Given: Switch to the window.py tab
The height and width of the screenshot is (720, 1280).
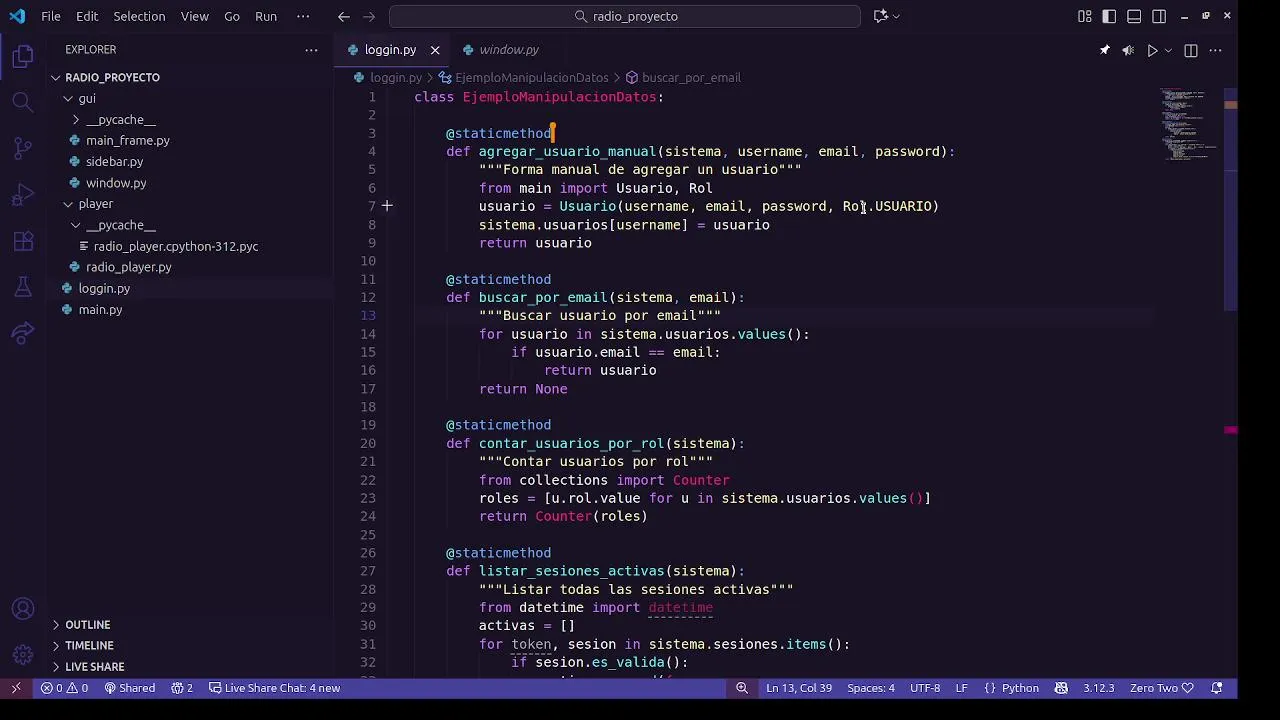Looking at the screenshot, I should point(509,50).
